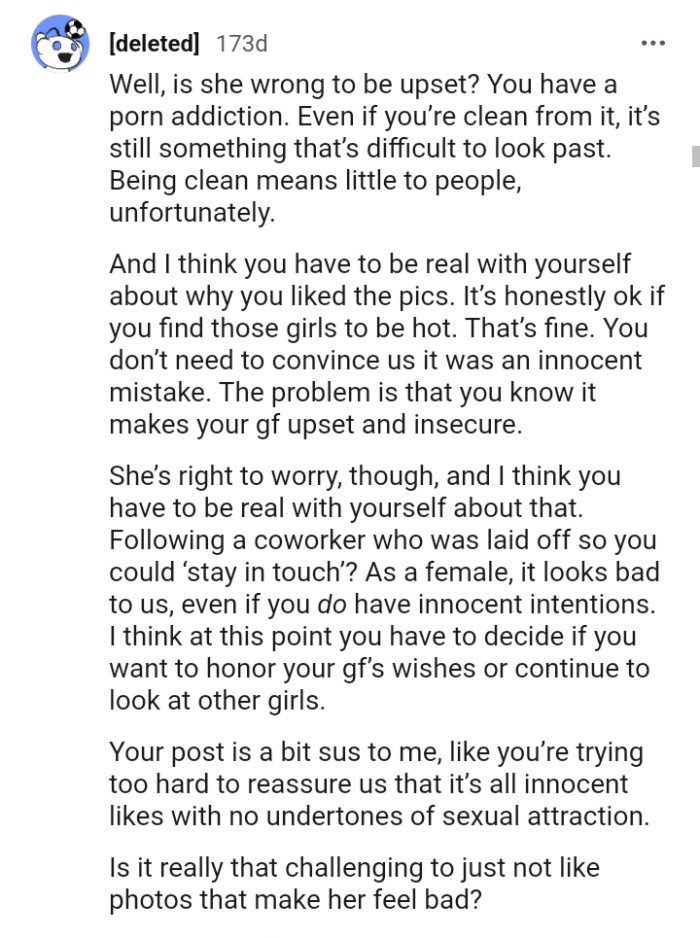This screenshot has width=700, height=938.
Task: Click the ellipsis options icon top right
Action: point(652,42)
